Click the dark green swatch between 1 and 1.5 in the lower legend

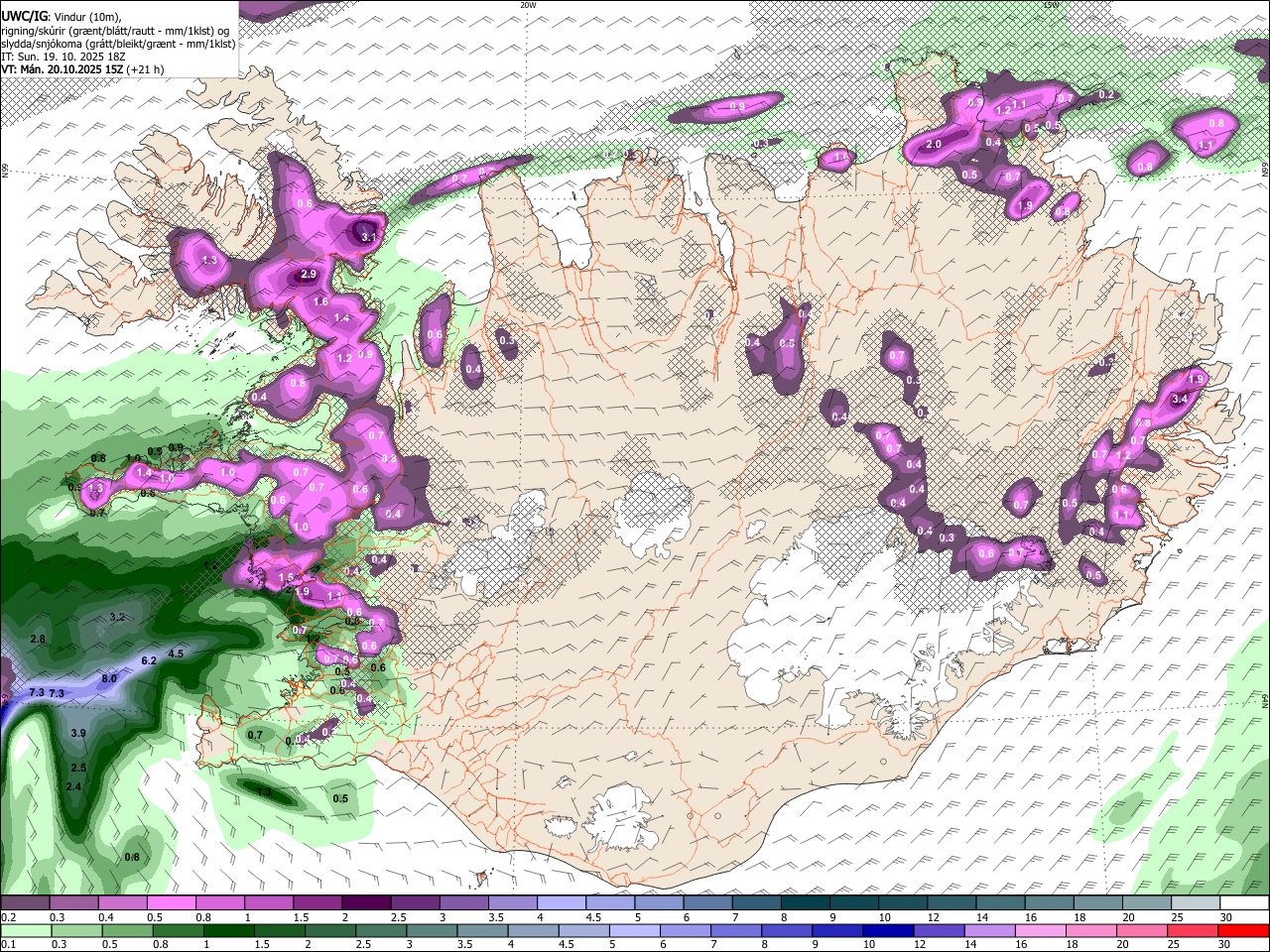[228, 930]
